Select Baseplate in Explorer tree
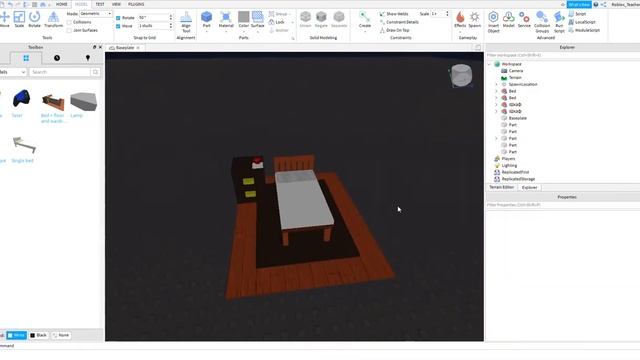Viewport: 640px width, 360px height. (x=518, y=118)
